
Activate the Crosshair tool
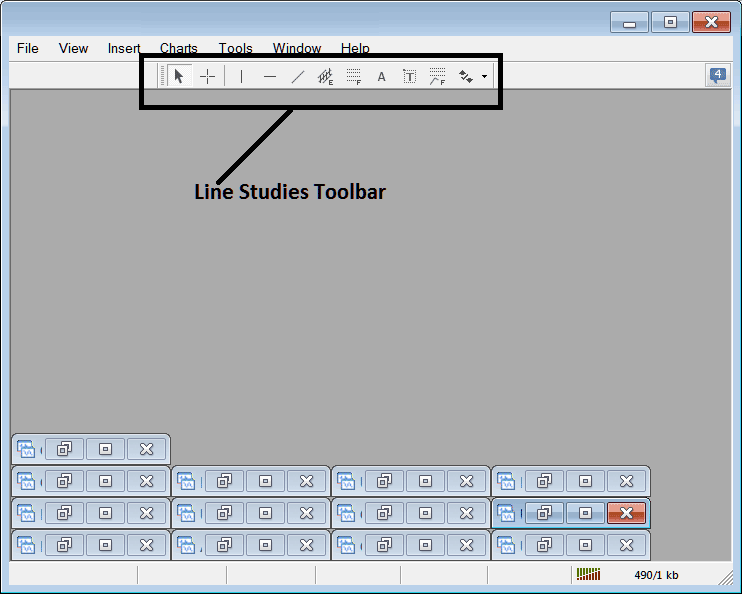[207, 76]
